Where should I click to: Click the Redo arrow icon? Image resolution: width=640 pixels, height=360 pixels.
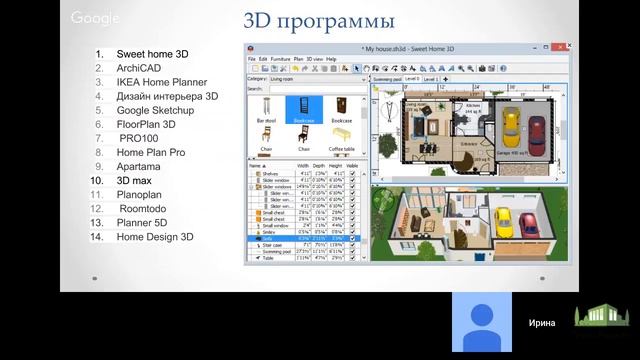[x=304, y=69]
